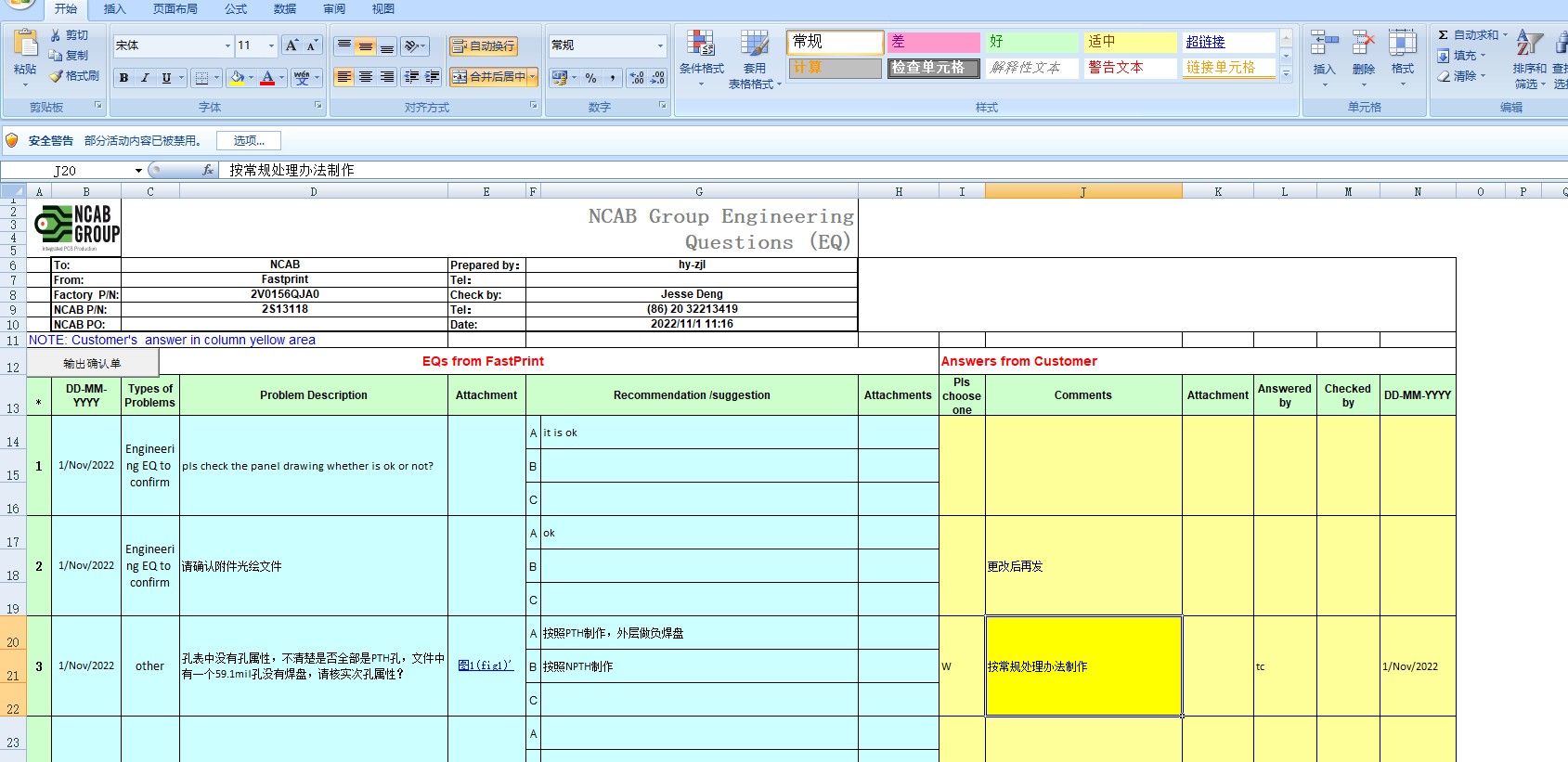Switch to the View (视图) tab
This screenshot has height=762, width=1568.
(383, 9)
